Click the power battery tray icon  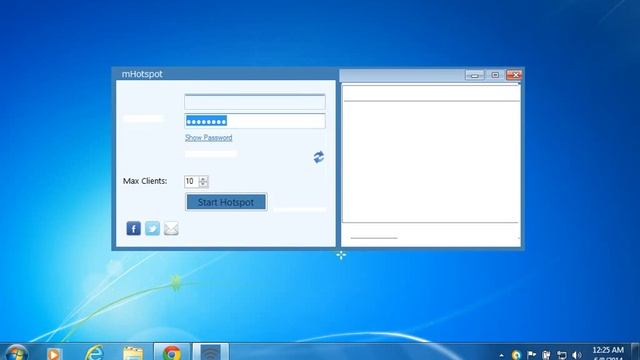click(x=546, y=355)
